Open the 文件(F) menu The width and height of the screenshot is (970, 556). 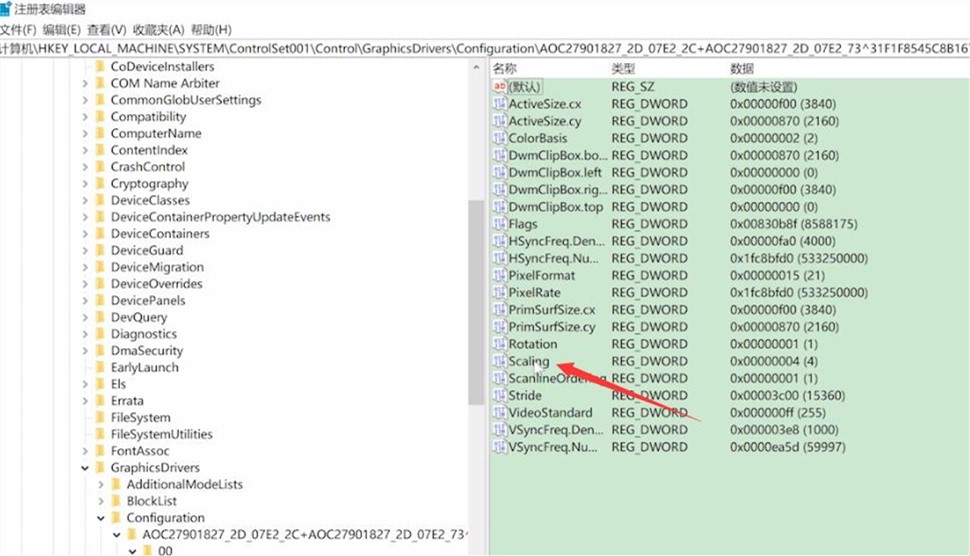coord(18,30)
